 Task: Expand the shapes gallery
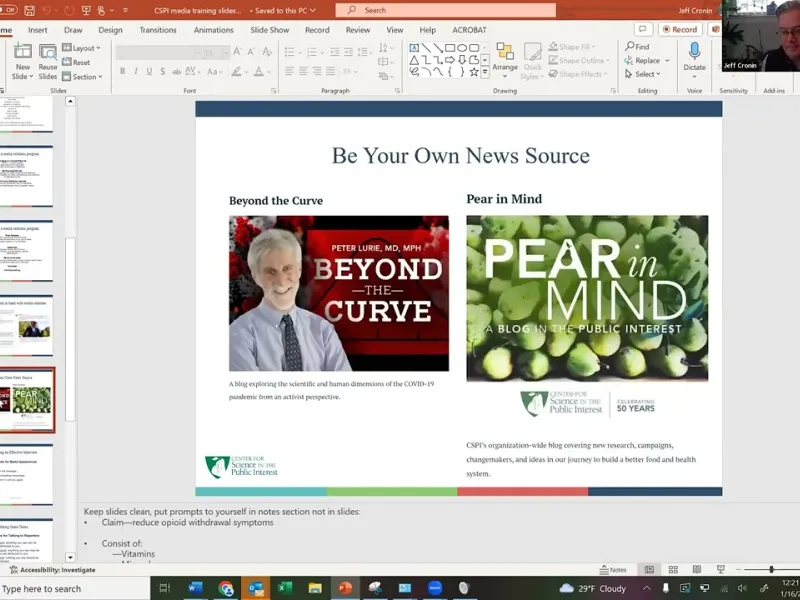485,72
